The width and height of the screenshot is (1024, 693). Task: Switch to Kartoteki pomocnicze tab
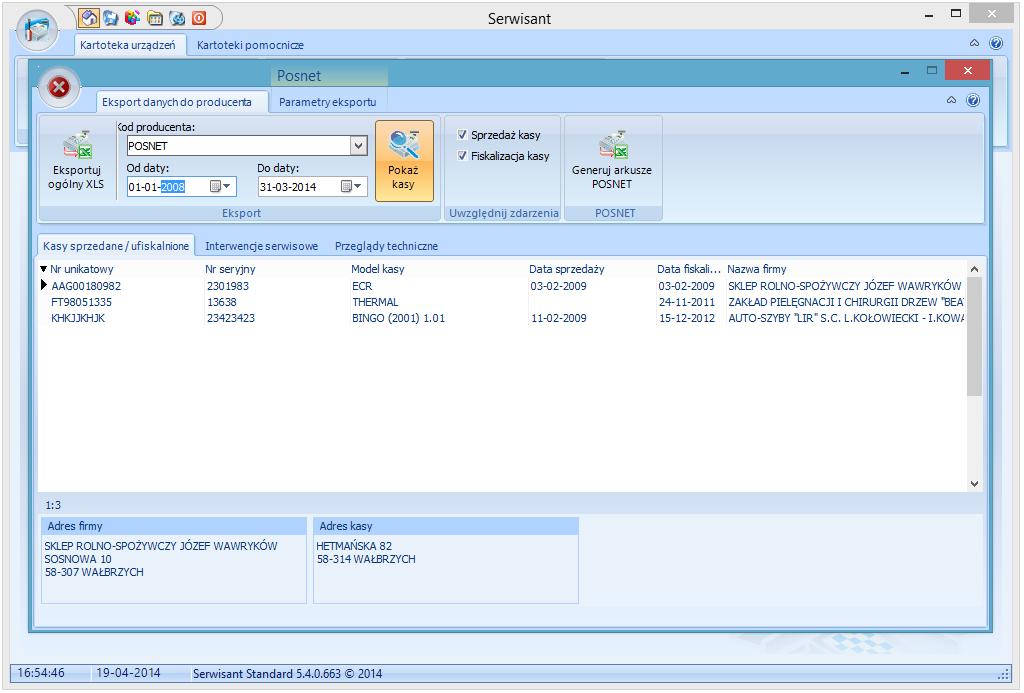250,45
